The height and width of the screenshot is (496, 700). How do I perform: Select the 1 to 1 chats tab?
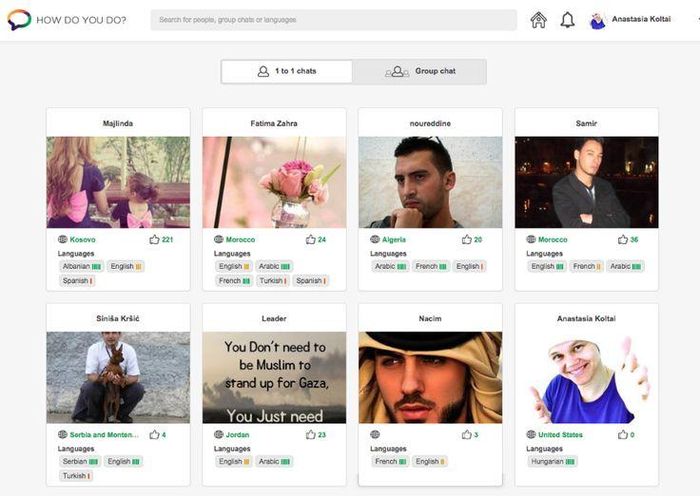pyautogui.click(x=287, y=72)
